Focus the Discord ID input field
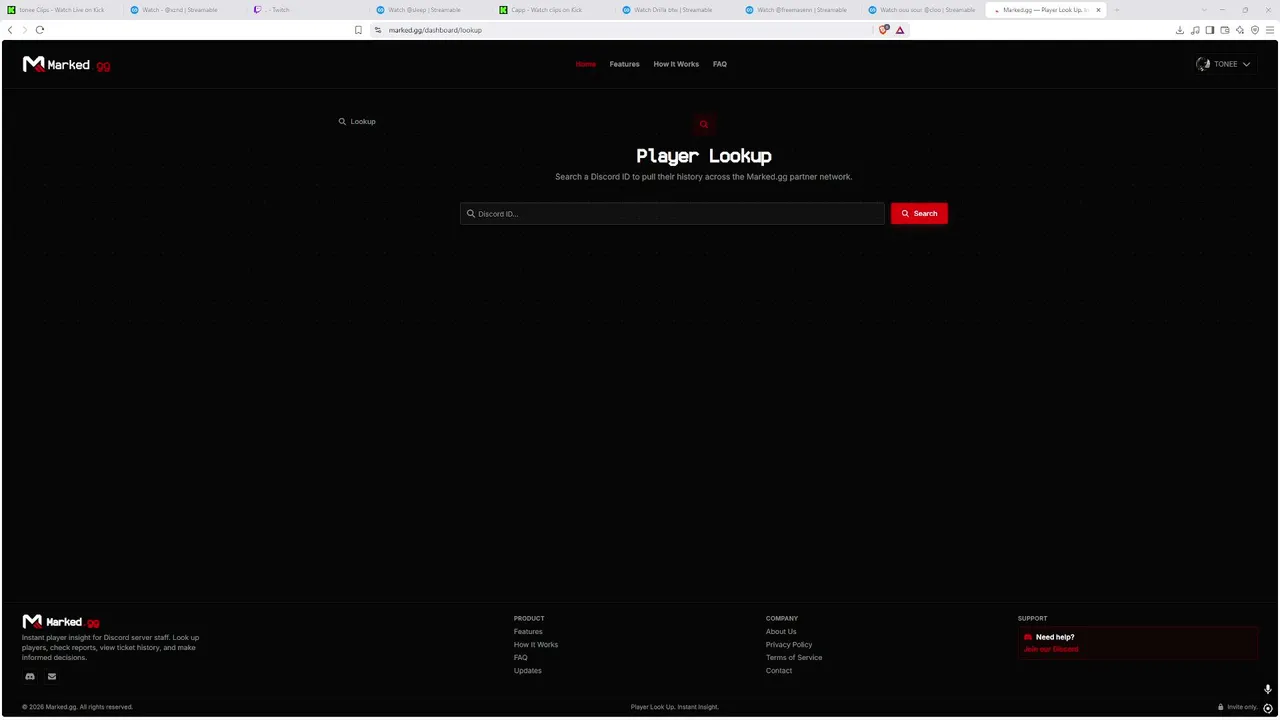Image resolution: width=1280 pixels, height=720 pixels. point(672,213)
